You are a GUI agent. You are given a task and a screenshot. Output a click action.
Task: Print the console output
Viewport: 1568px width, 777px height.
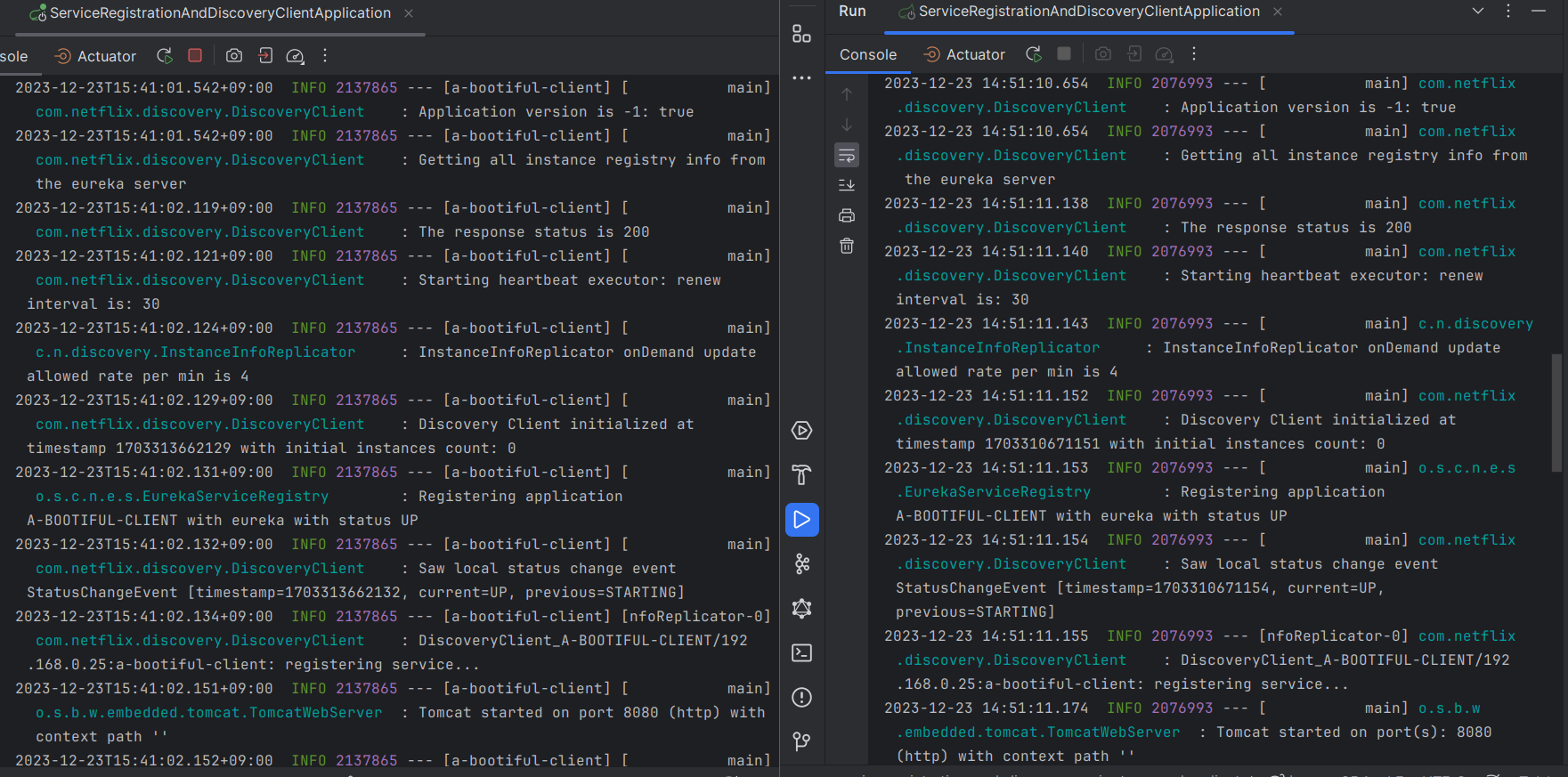pyautogui.click(x=847, y=215)
